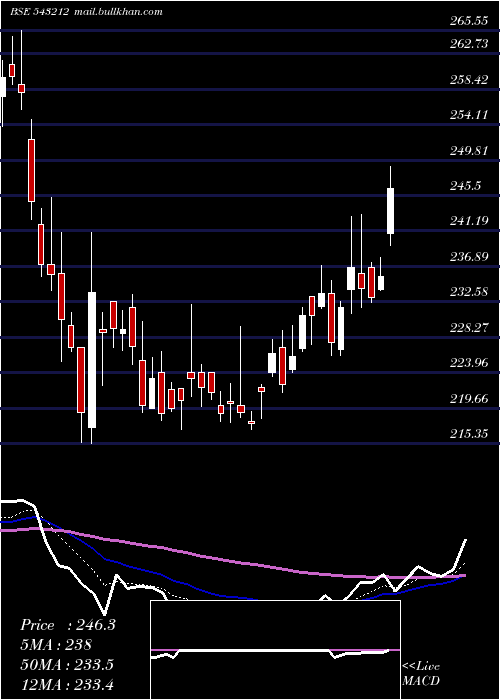Click the 223.96 price level label

point(469,362)
